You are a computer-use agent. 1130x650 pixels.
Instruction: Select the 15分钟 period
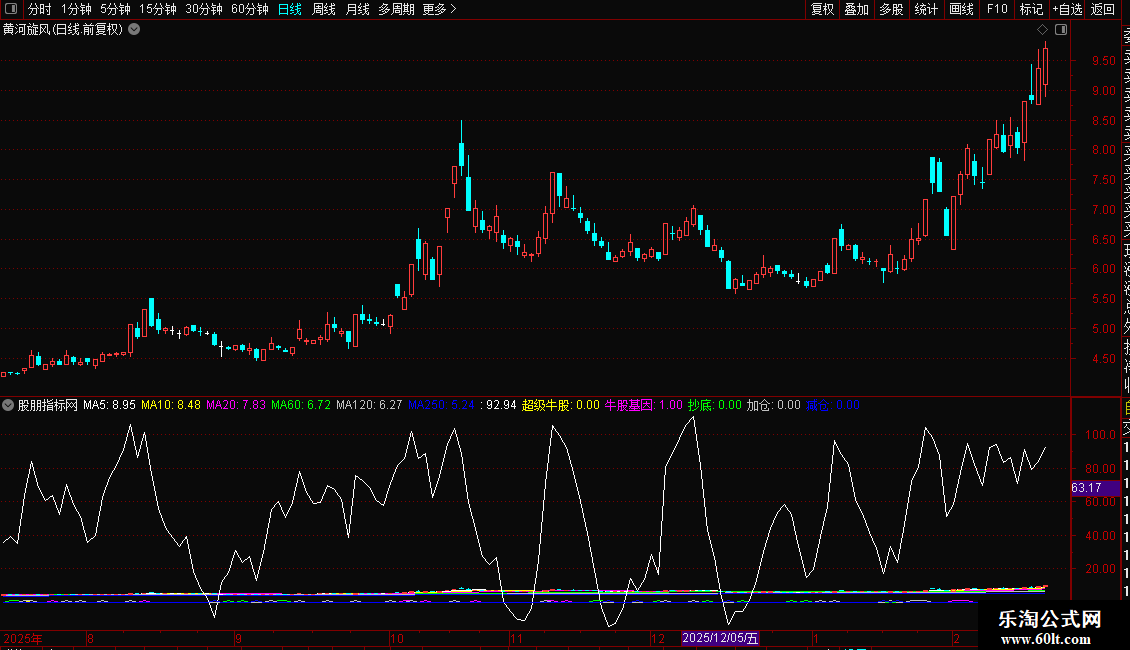(158, 9)
